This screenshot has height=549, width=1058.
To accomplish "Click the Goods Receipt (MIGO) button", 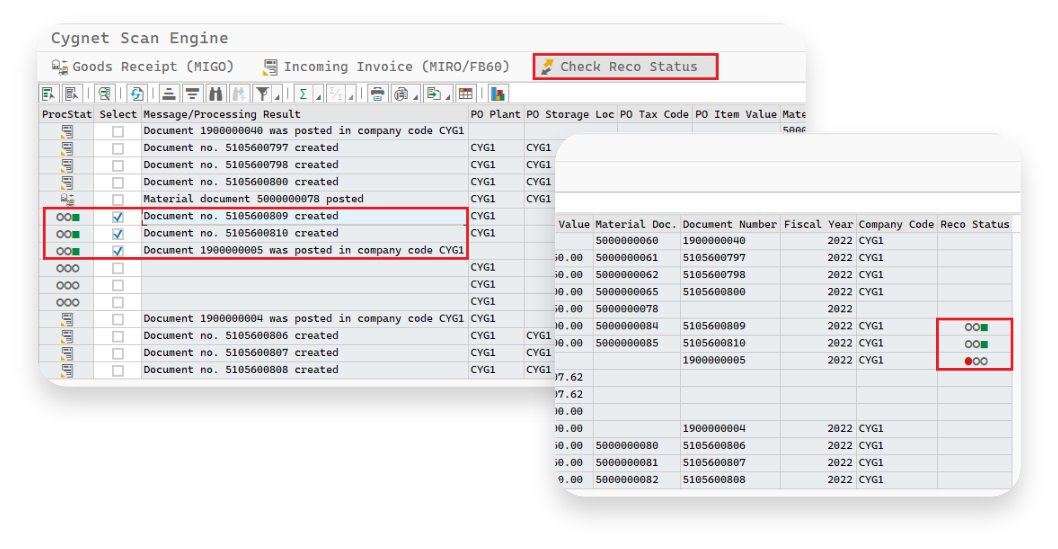I will [x=143, y=67].
